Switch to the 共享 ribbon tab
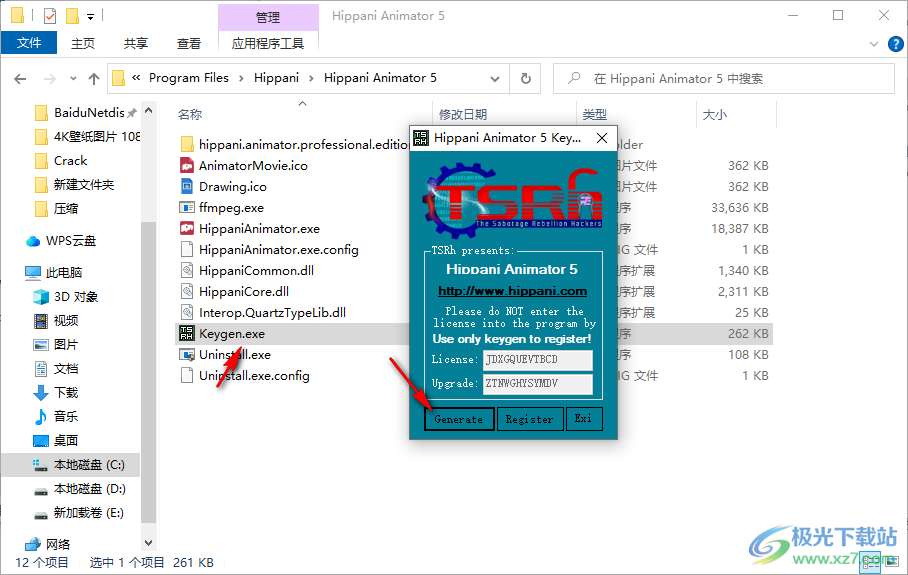Image resolution: width=908 pixels, height=575 pixels. coord(136,43)
